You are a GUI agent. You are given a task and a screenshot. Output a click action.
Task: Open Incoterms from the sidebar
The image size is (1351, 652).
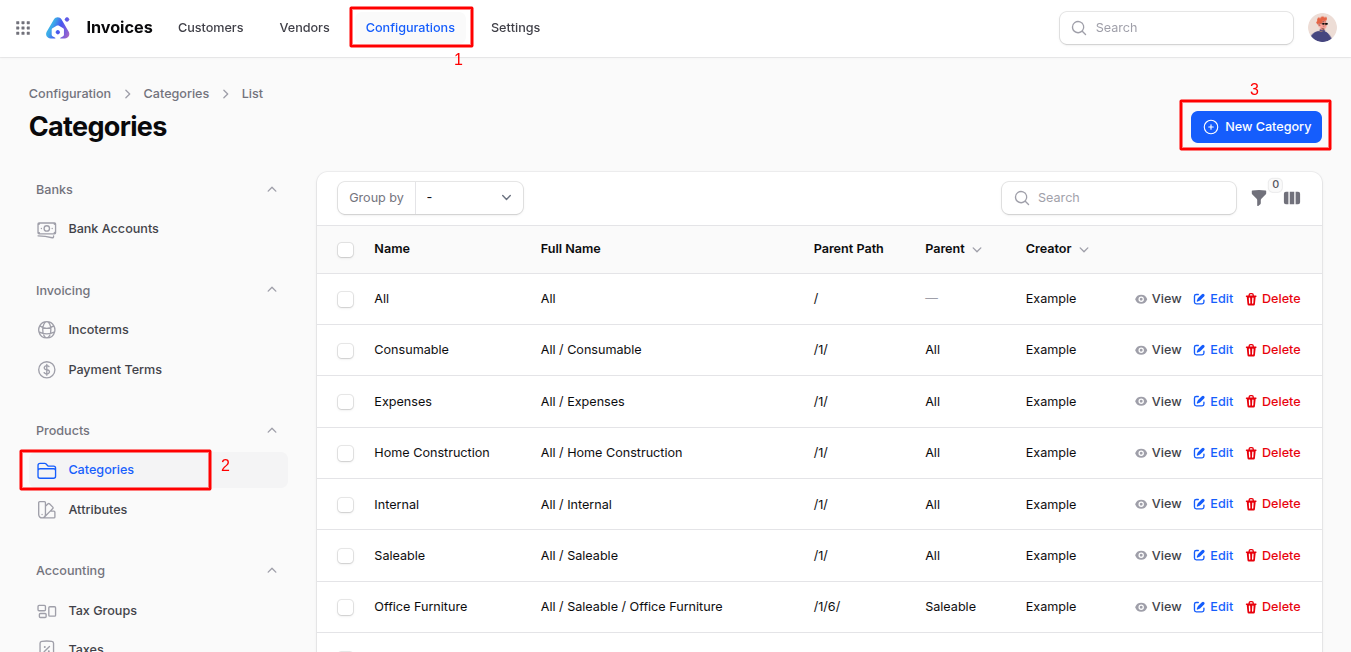(x=98, y=330)
